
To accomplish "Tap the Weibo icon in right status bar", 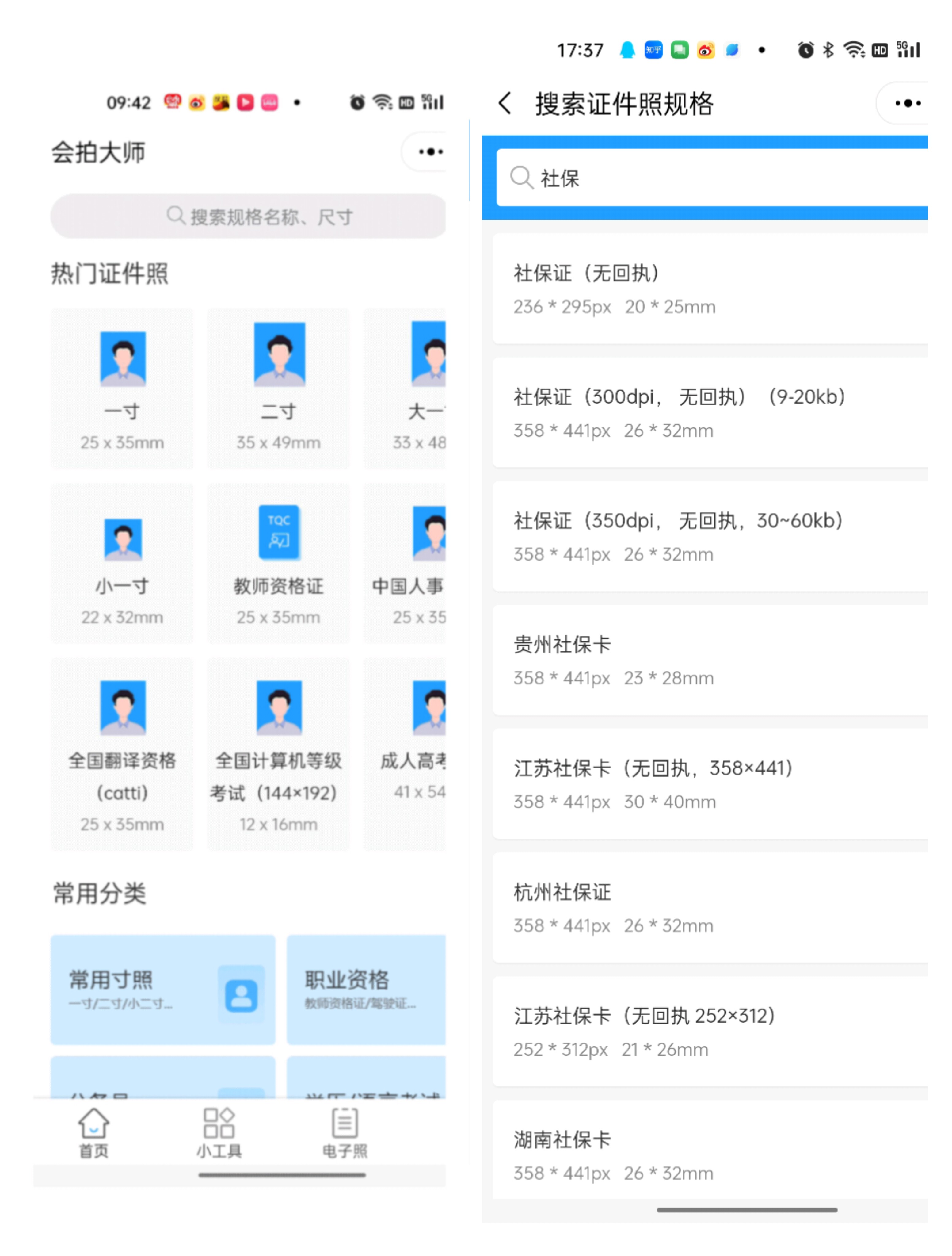I will point(706,50).
